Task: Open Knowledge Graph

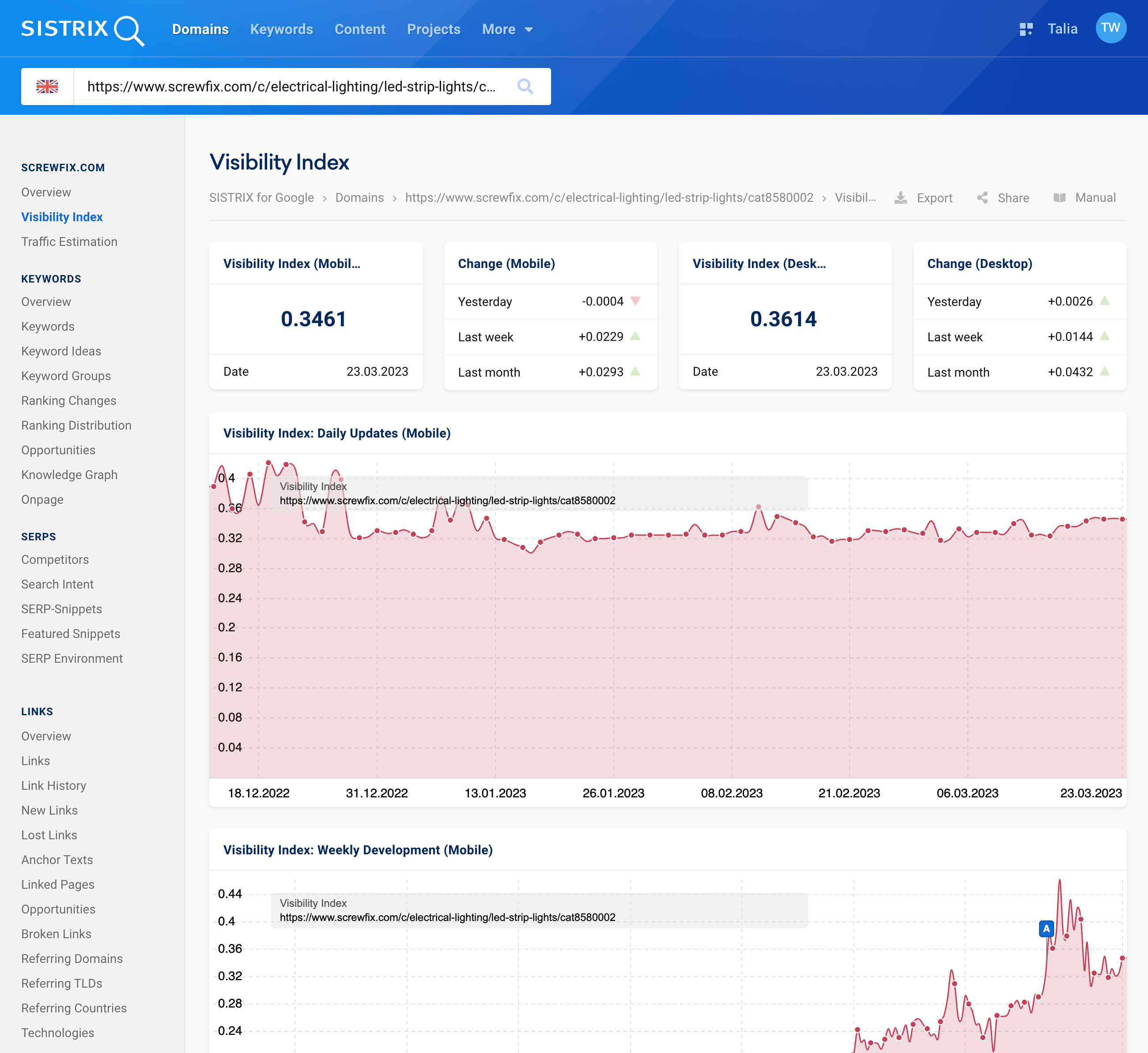Action: click(69, 475)
